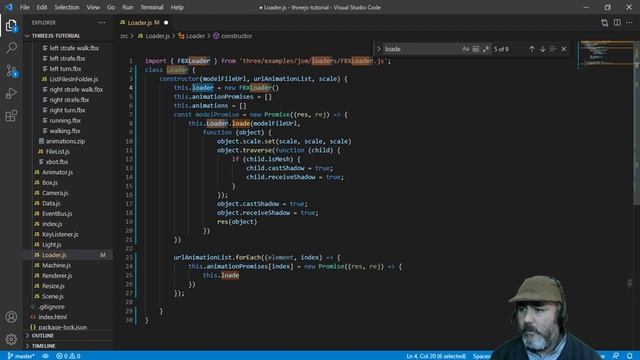Open the Selection menu
The image size is (640, 360).
[x=67, y=7]
